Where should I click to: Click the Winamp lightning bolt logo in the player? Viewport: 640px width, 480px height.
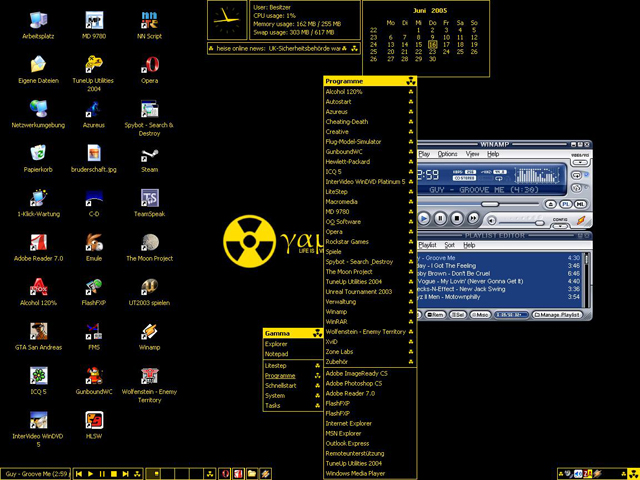581,220
